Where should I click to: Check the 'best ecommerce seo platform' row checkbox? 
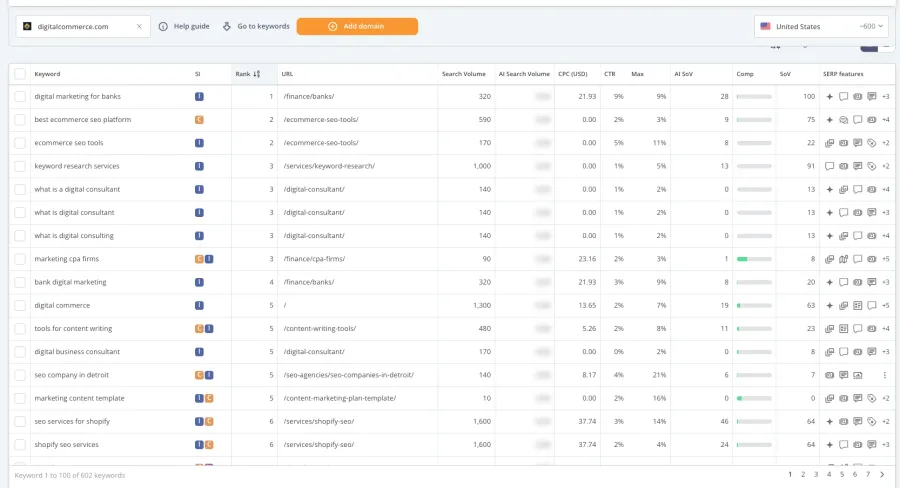[20, 119]
